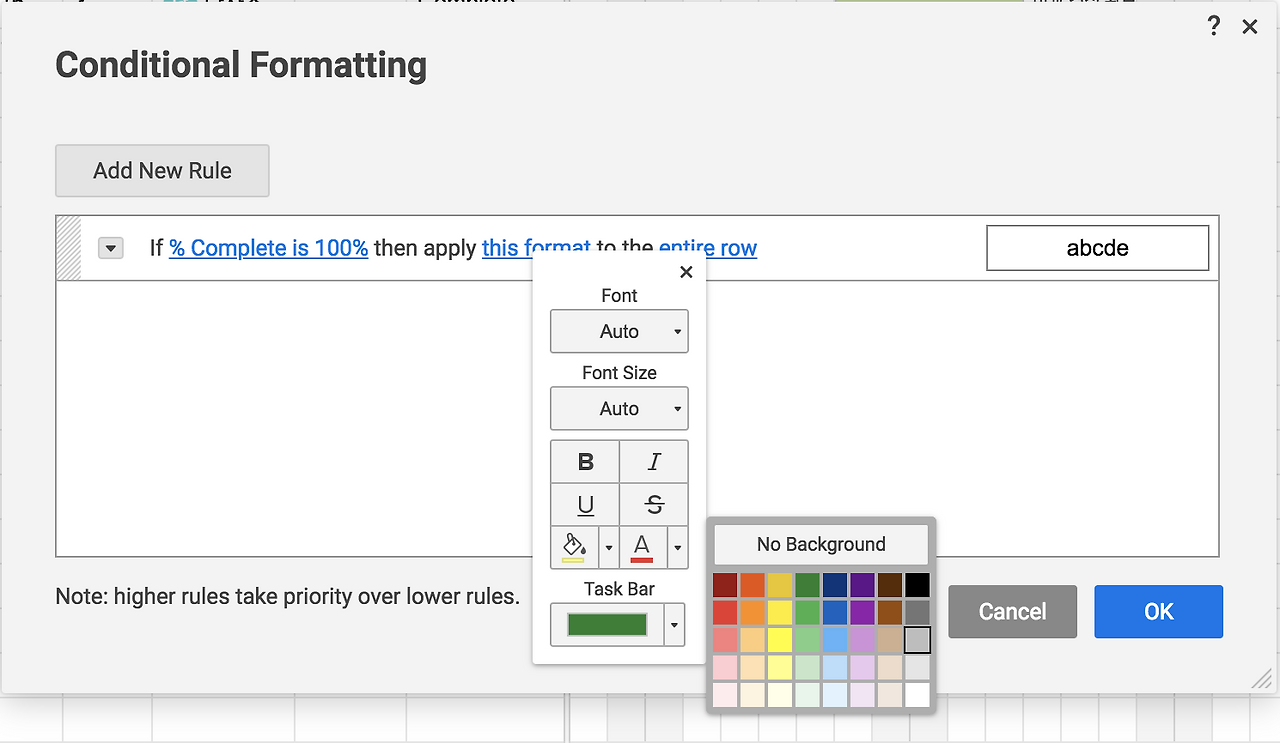Pick the darkest green swatch in the palette grid
The width and height of the screenshot is (1280, 743).
[807, 585]
